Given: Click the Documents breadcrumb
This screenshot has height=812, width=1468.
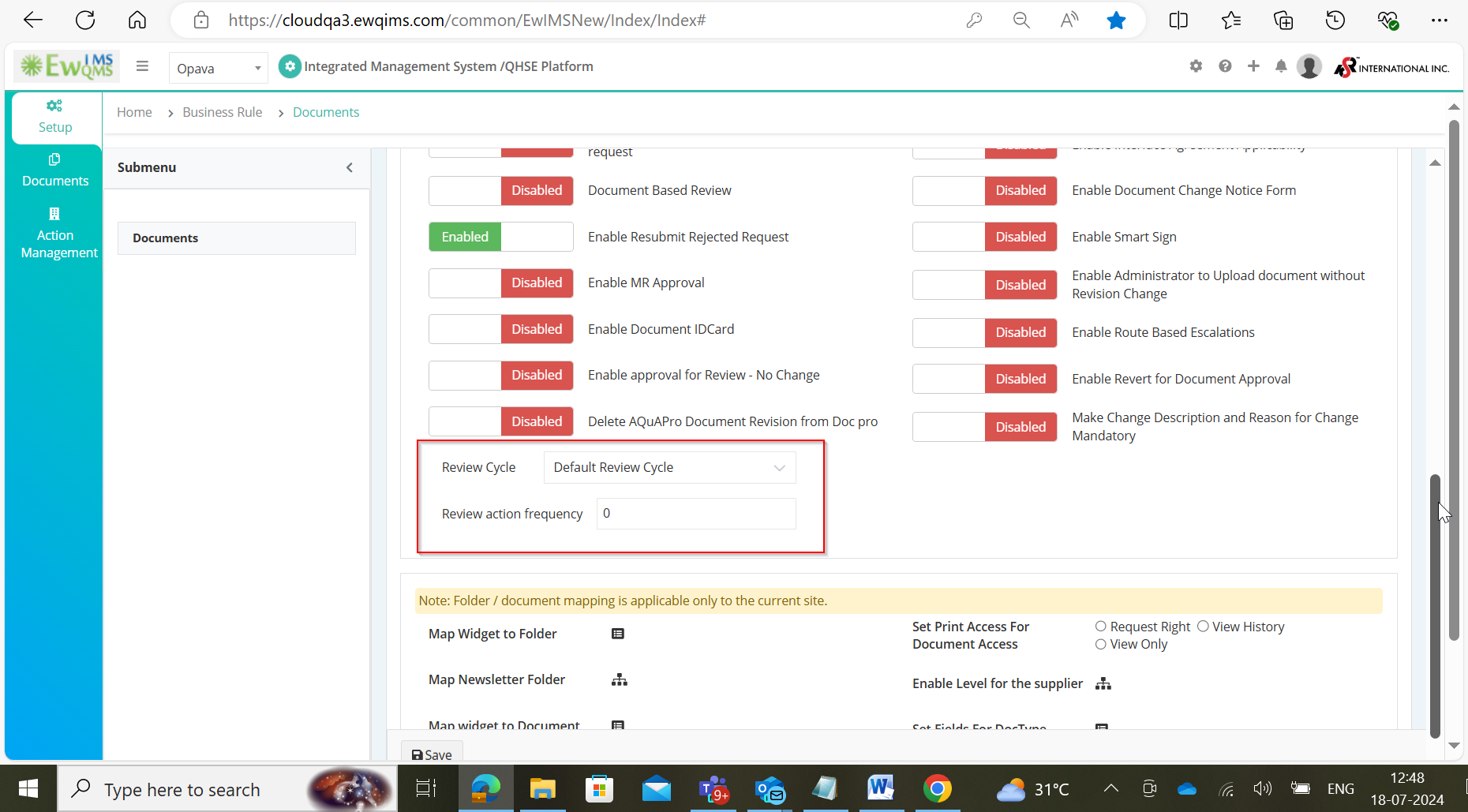Looking at the screenshot, I should point(326,112).
